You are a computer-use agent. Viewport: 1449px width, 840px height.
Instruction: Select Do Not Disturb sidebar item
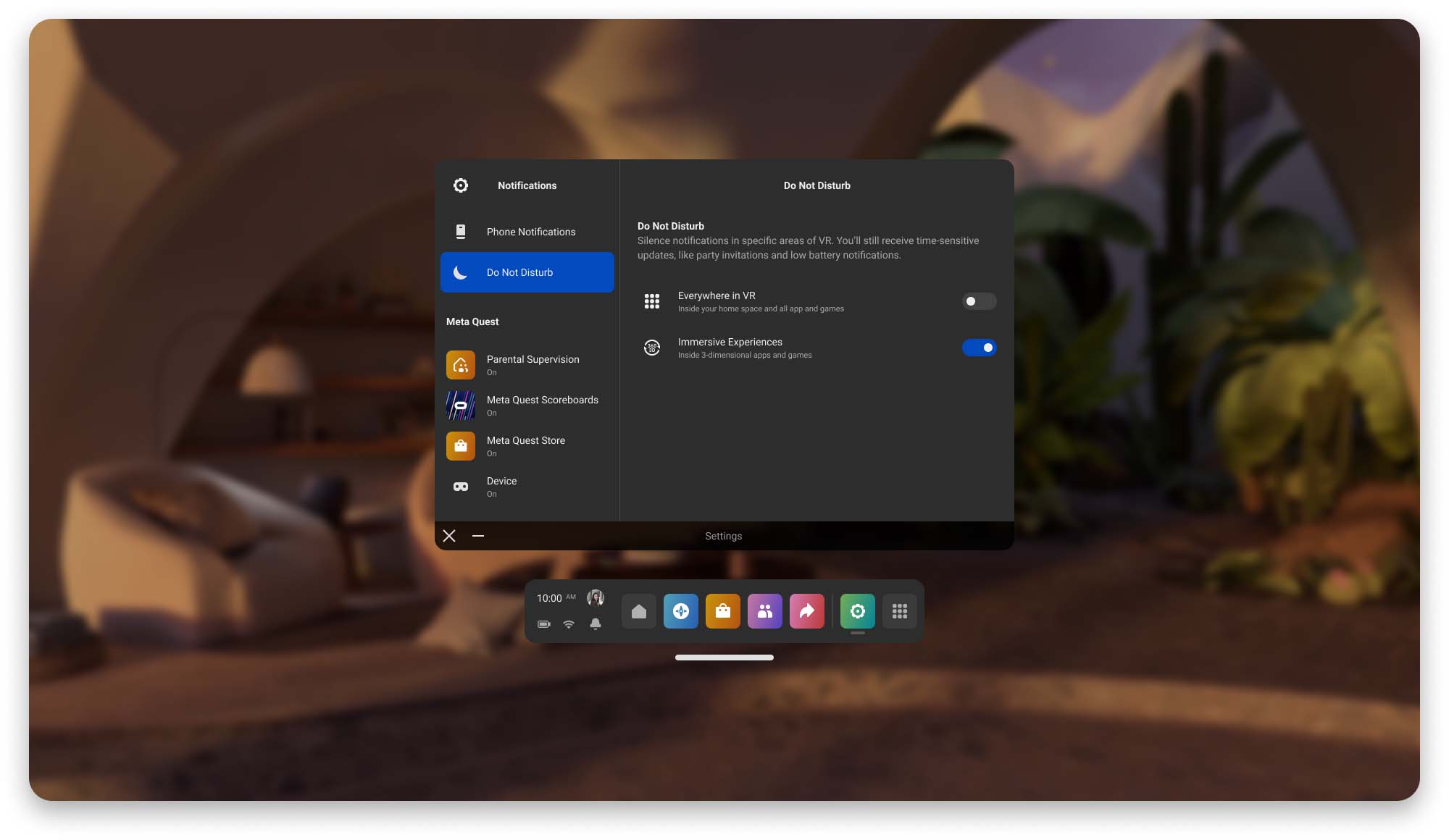point(527,272)
